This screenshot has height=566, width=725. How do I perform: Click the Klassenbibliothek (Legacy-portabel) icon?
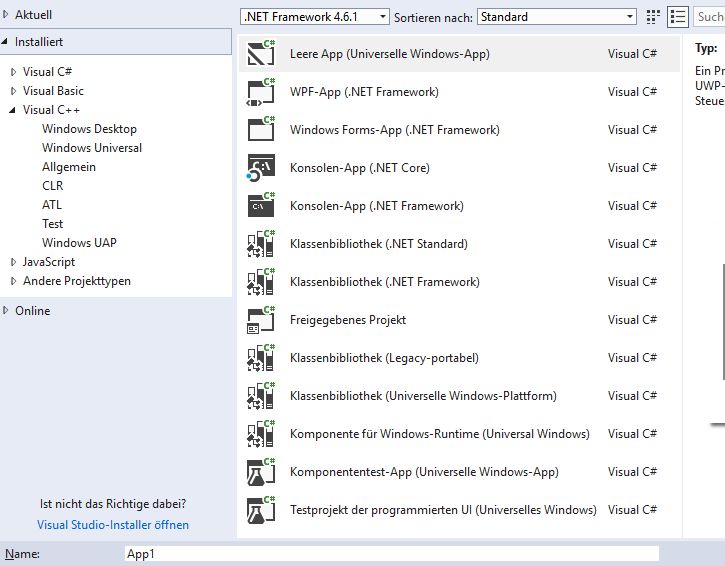(261, 357)
